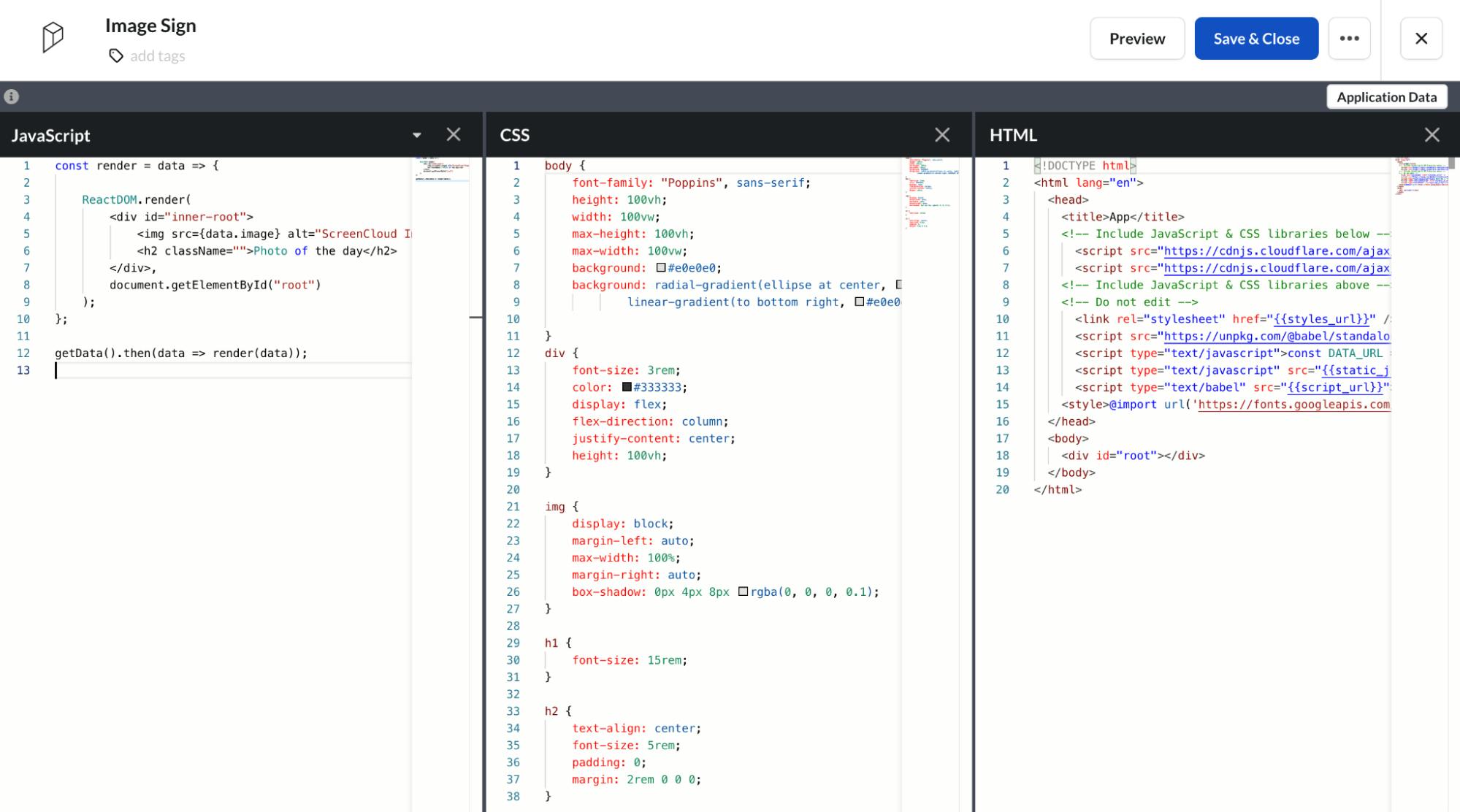Click '<title>App</title>' HTML line
Screen dimensions: 1460x812
(1123, 217)
